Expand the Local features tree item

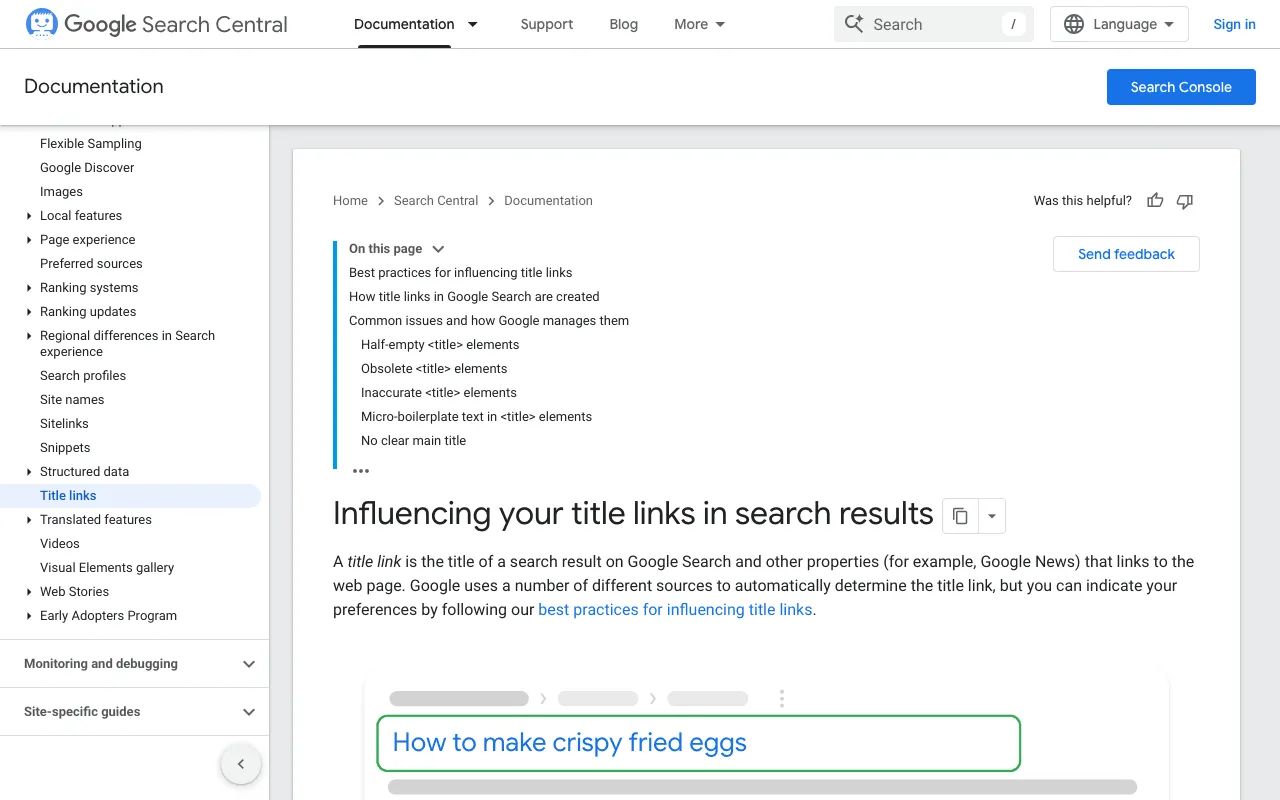[x=29, y=216]
